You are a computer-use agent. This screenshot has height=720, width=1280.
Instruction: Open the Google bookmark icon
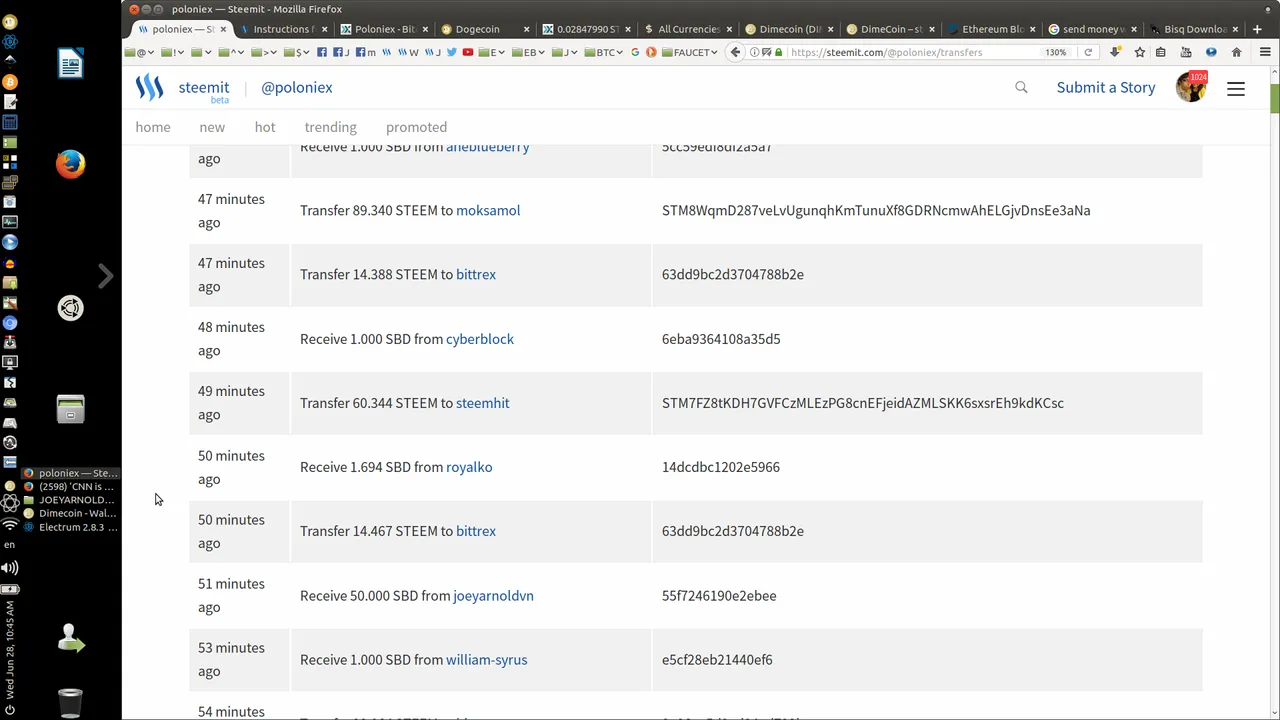635,52
